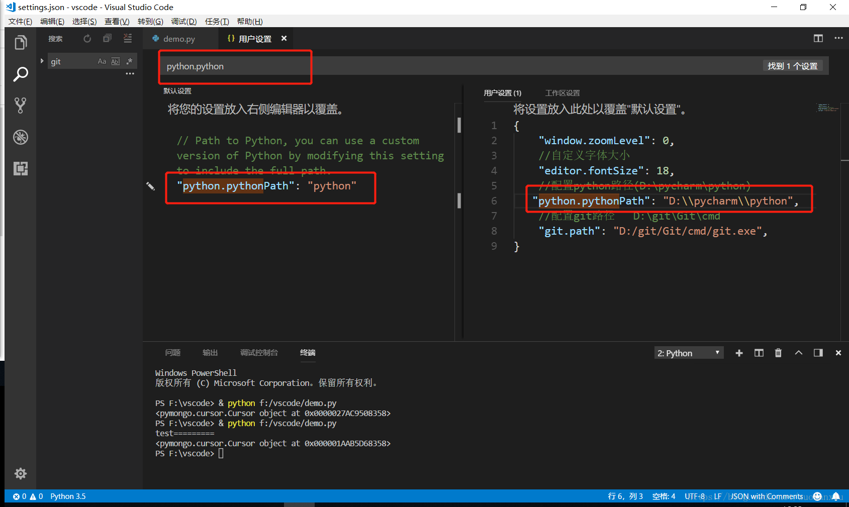Refresh the search results
This screenshot has height=507, width=849.
pyautogui.click(x=87, y=38)
